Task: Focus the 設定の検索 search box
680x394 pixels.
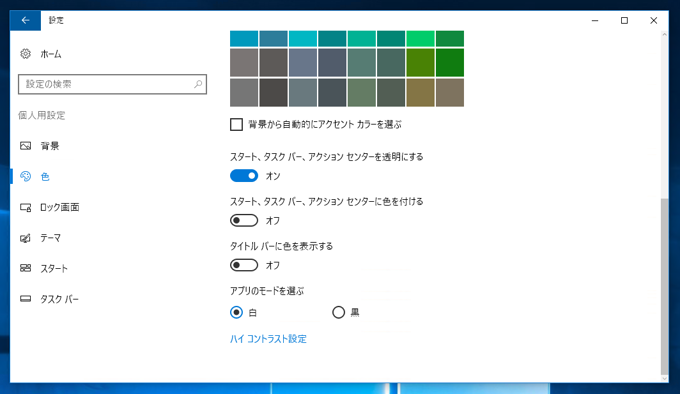Action: coord(112,84)
